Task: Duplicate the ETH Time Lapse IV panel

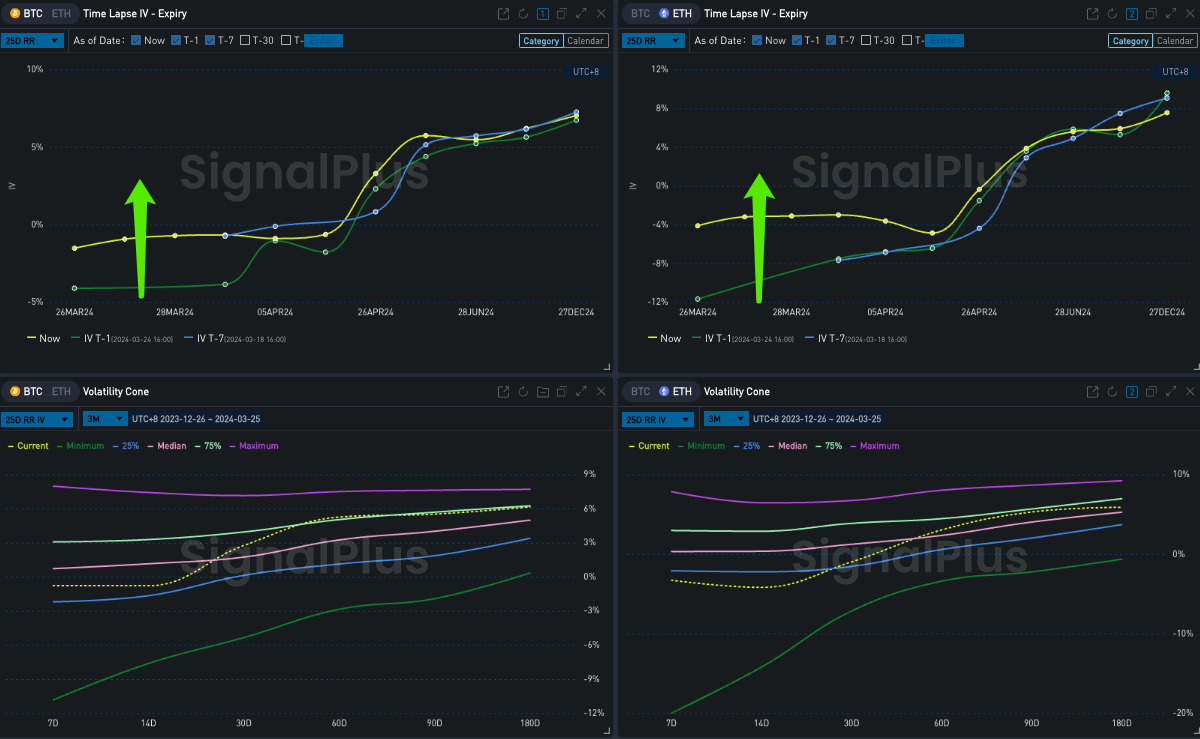Action: [1151, 14]
